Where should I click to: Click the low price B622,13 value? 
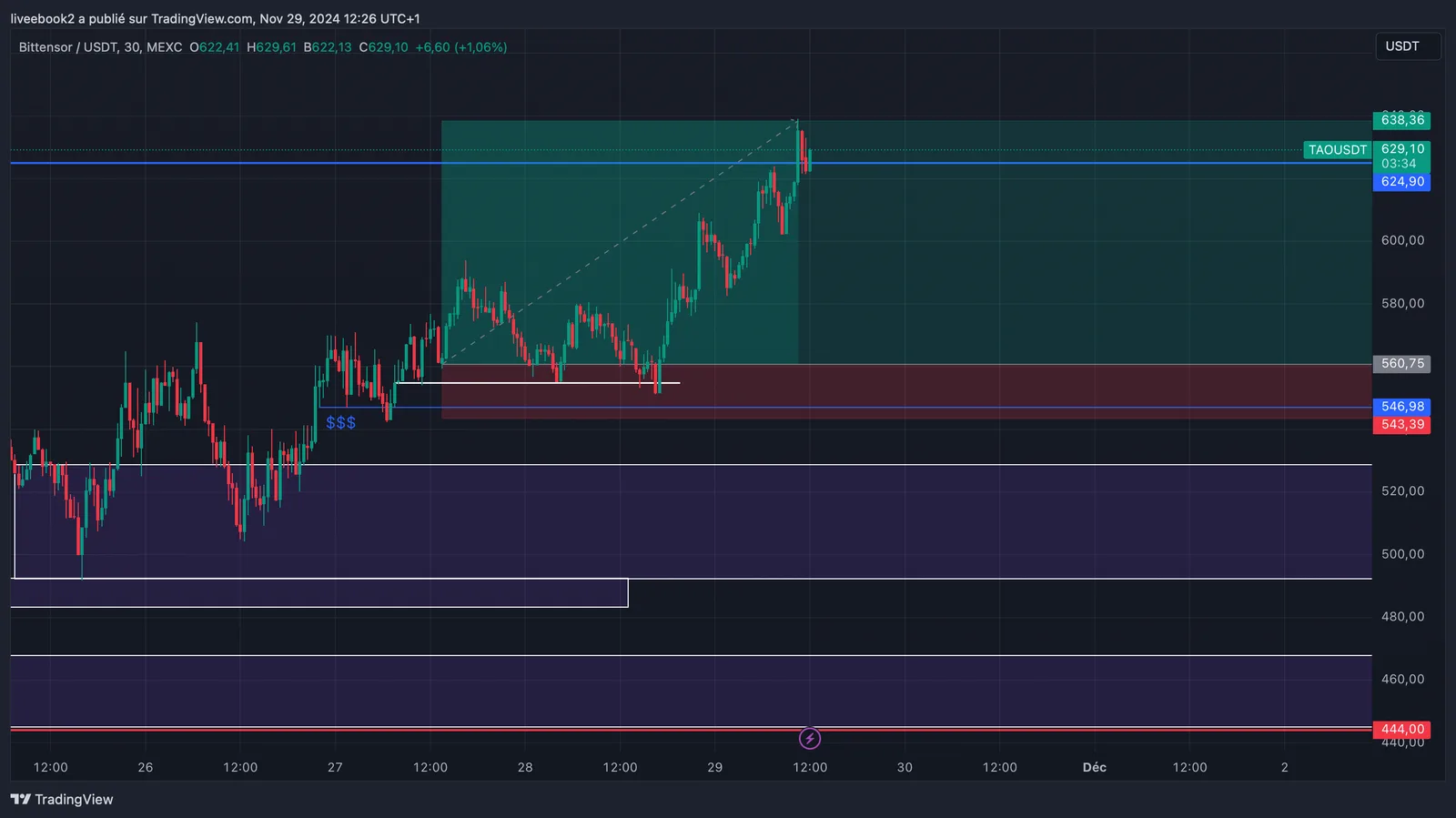tap(328, 47)
